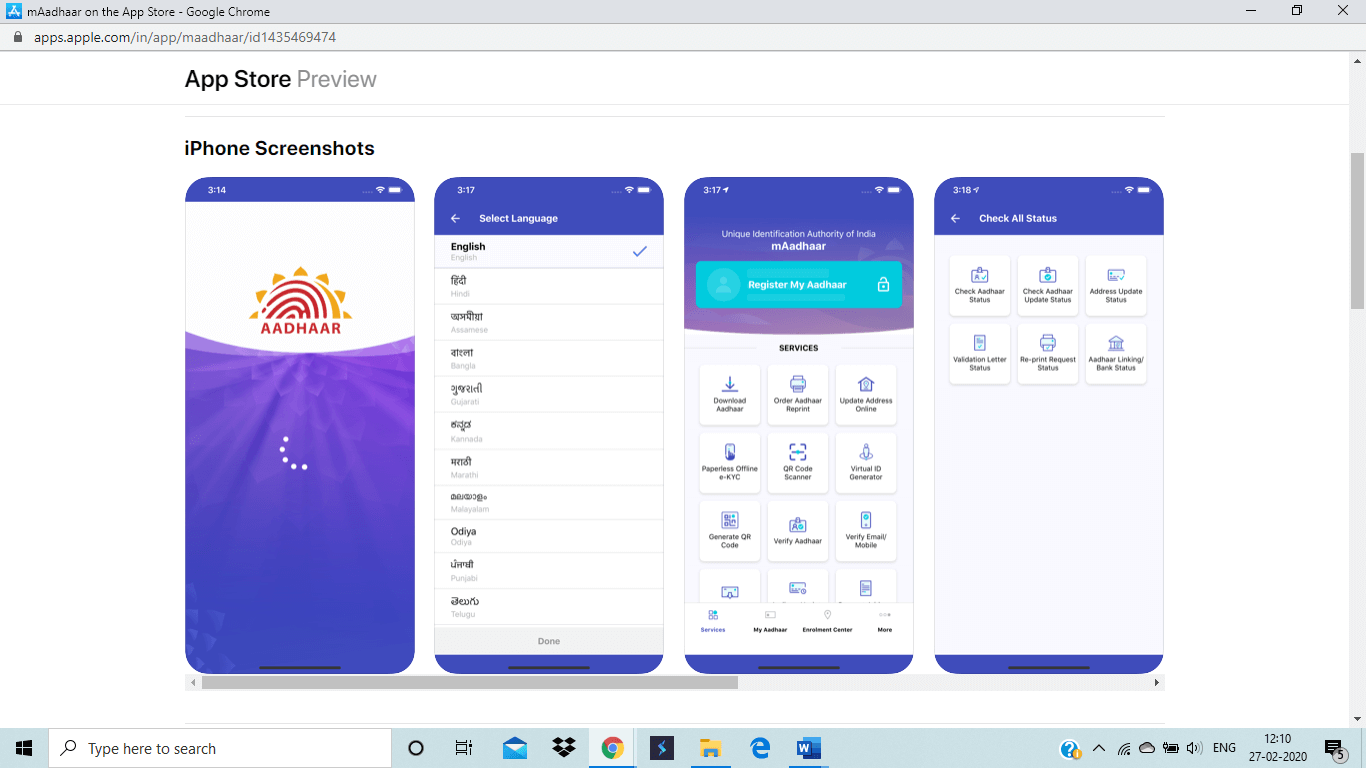
Task: Click the Re-print Request Status icon
Action: (1047, 344)
